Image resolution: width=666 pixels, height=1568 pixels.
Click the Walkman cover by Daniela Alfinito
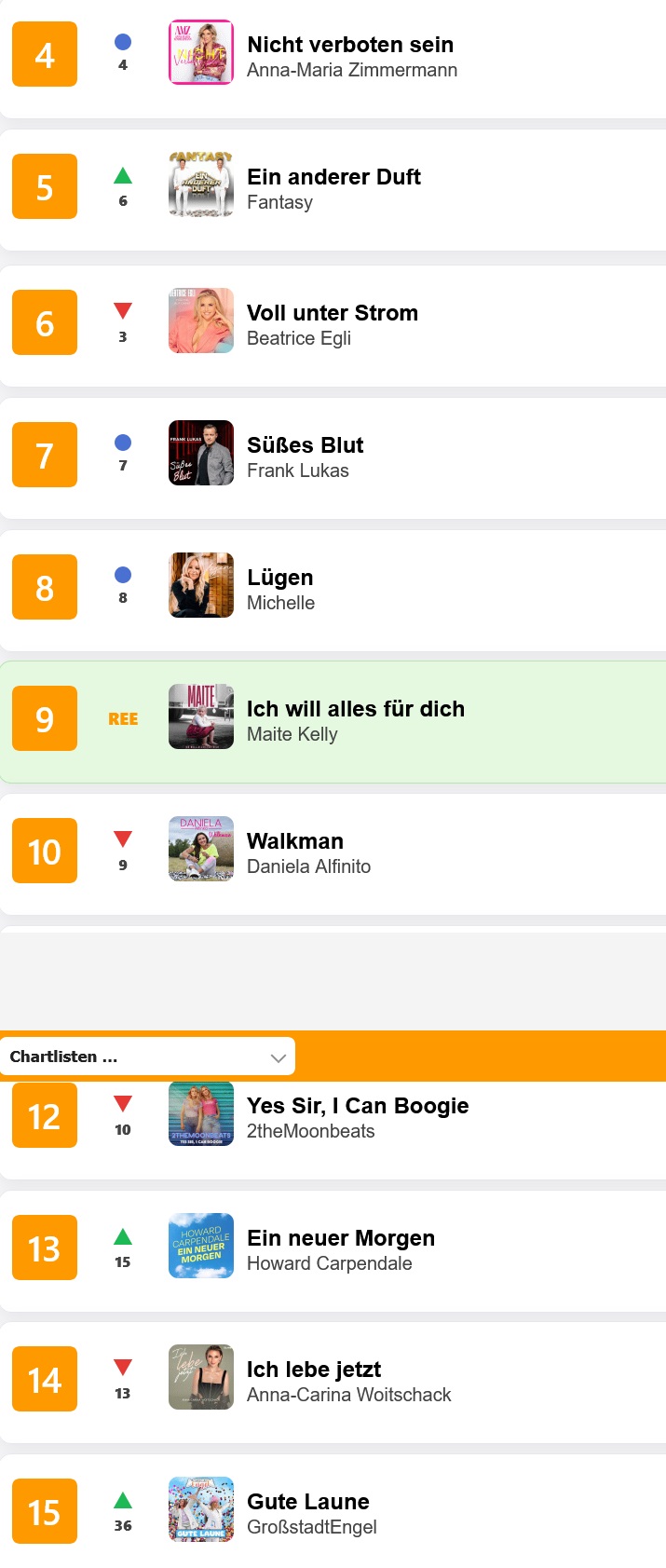point(201,850)
